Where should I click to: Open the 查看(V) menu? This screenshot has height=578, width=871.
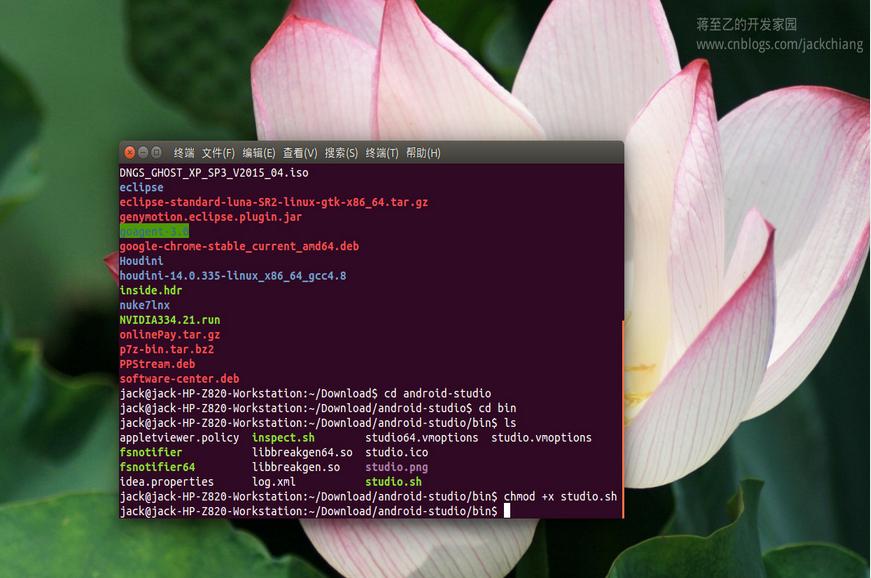(x=300, y=153)
